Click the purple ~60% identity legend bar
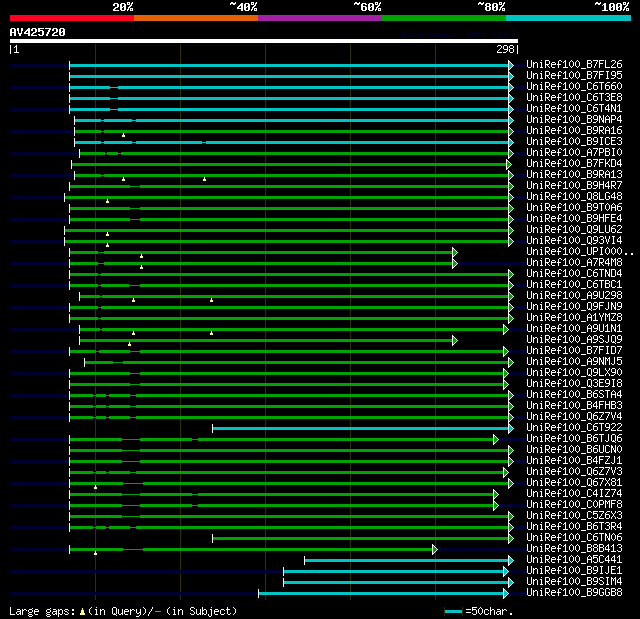This screenshot has height=619, width=640. point(320,18)
